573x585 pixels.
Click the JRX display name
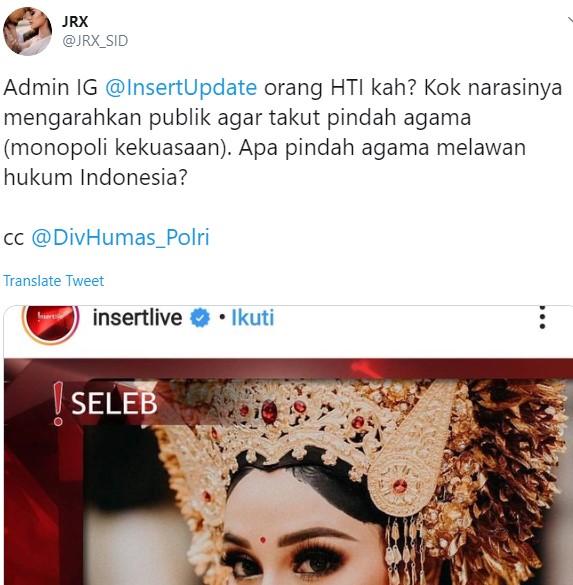(75, 22)
